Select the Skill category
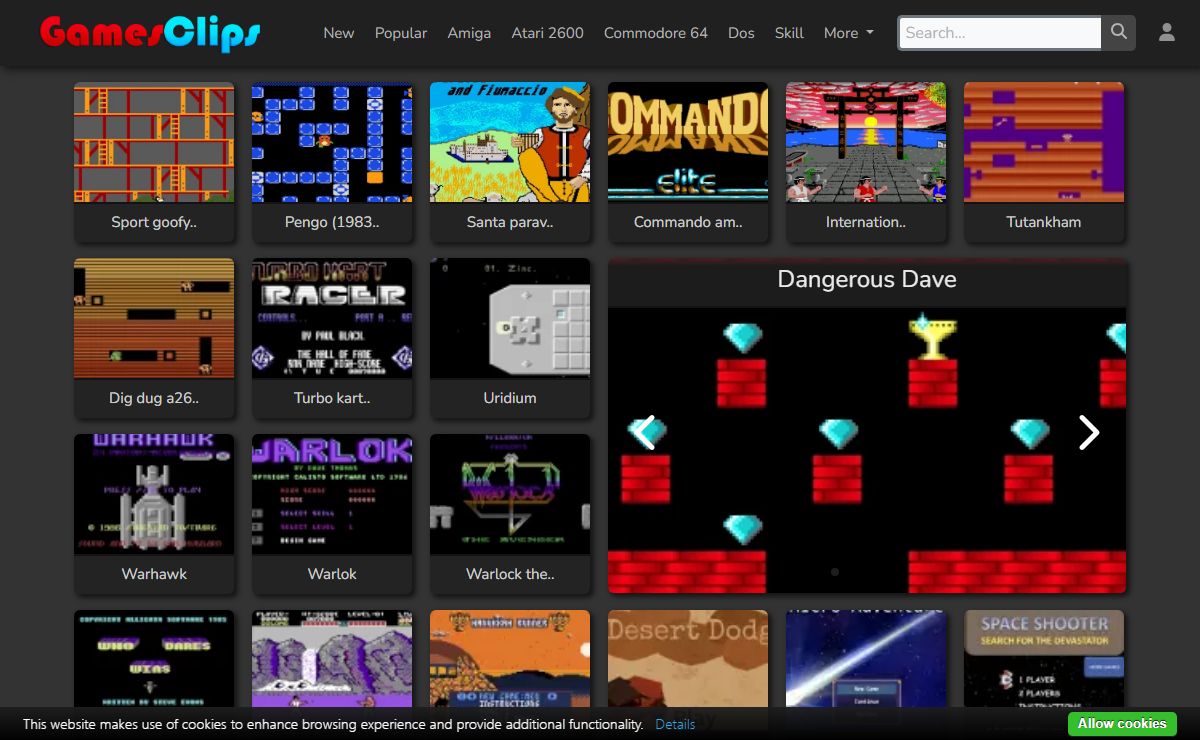 [x=789, y=33]
